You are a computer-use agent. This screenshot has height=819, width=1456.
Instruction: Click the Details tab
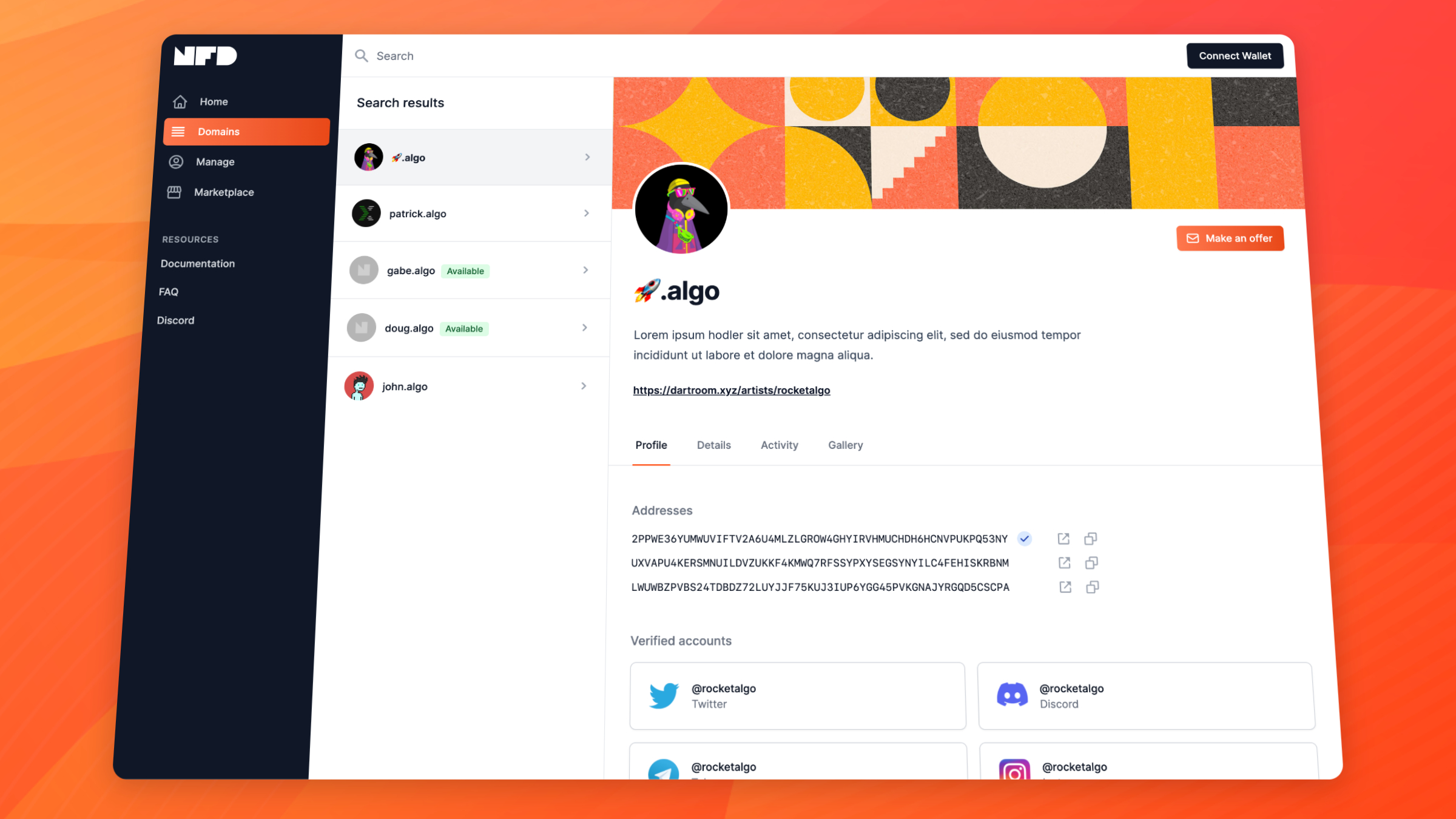coord(713,444)
